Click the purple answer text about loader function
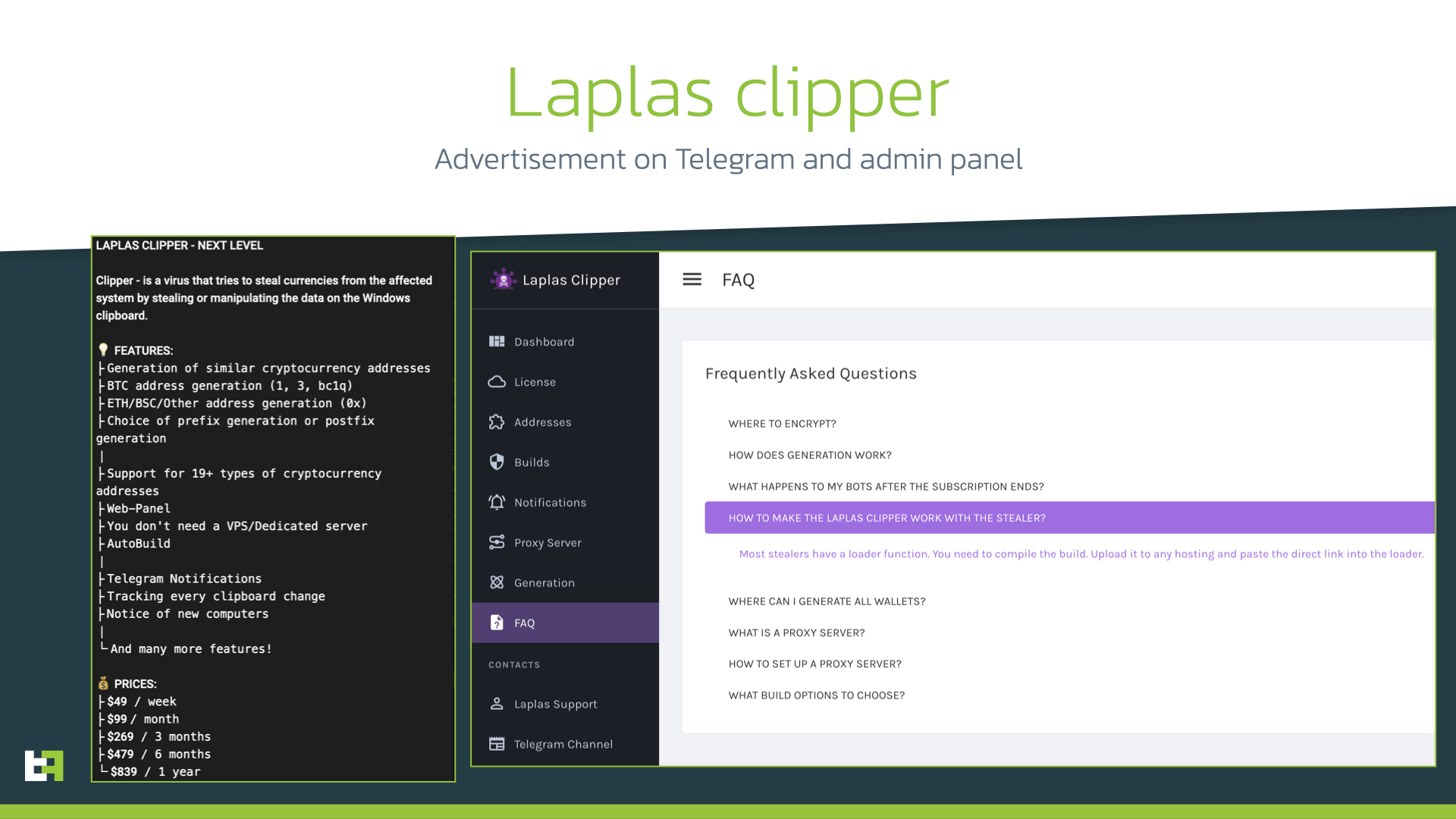 [x=1081, y=554]
